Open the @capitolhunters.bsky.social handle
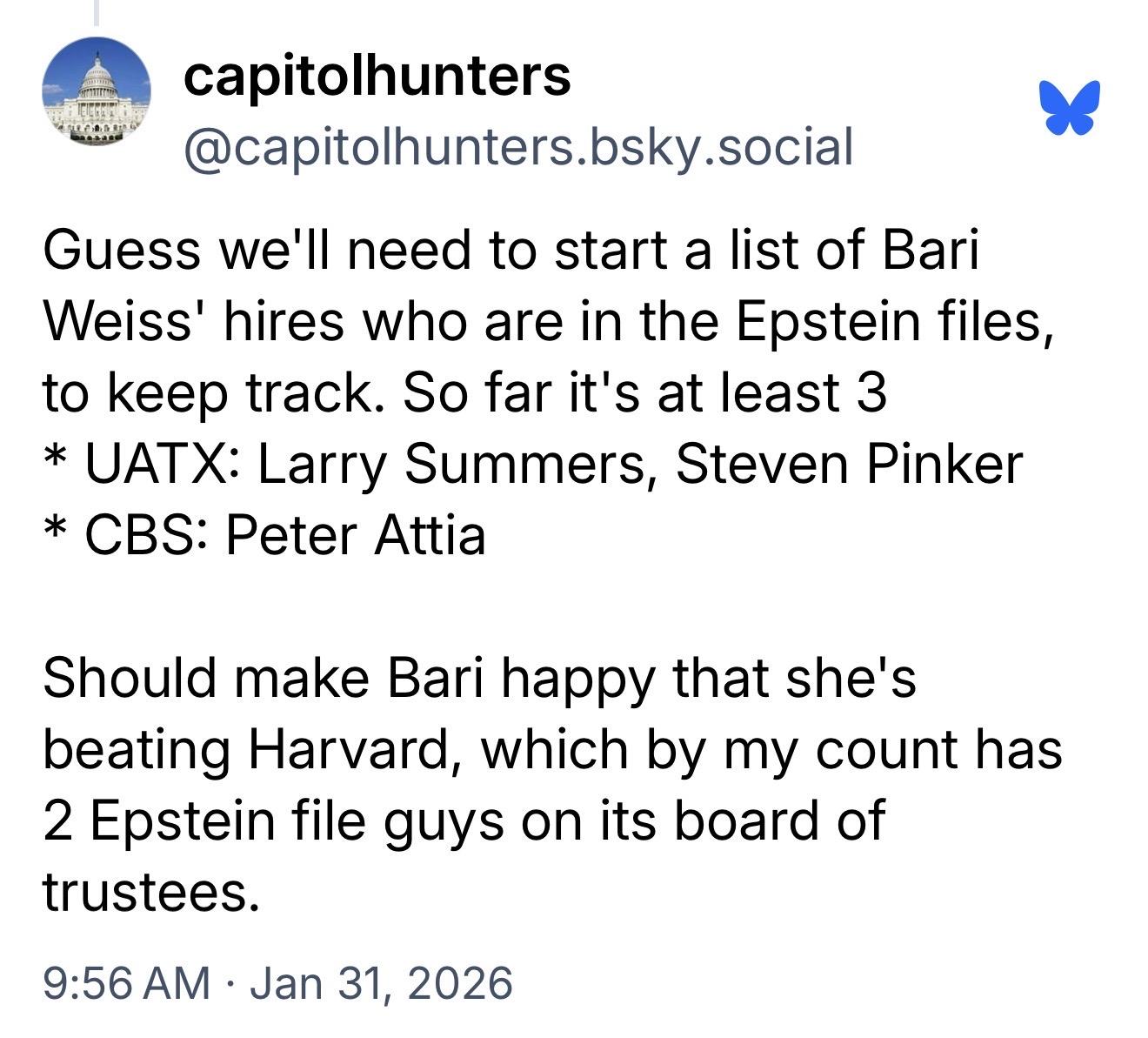1148x1038 pixels. click(517, 146)
